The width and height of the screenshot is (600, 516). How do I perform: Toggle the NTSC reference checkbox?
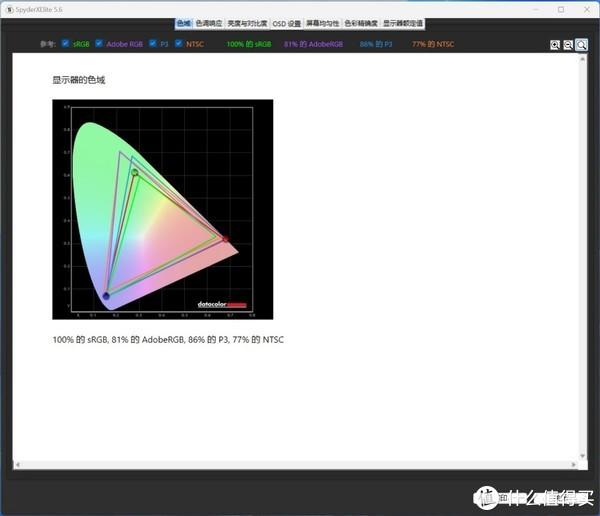click(178, 43)
